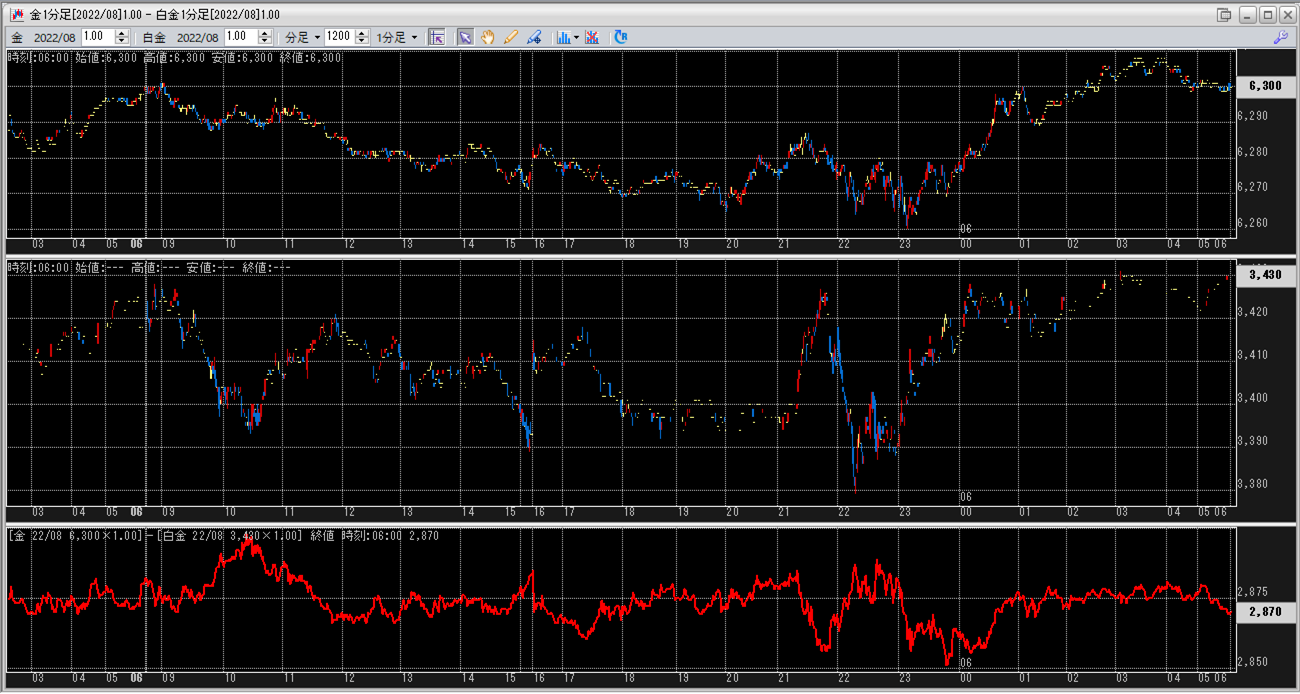This screenshot has height=694, width=1300.
Task: Expand the bar chart indicator dropdown arrow
Action: tap(577, 37)
